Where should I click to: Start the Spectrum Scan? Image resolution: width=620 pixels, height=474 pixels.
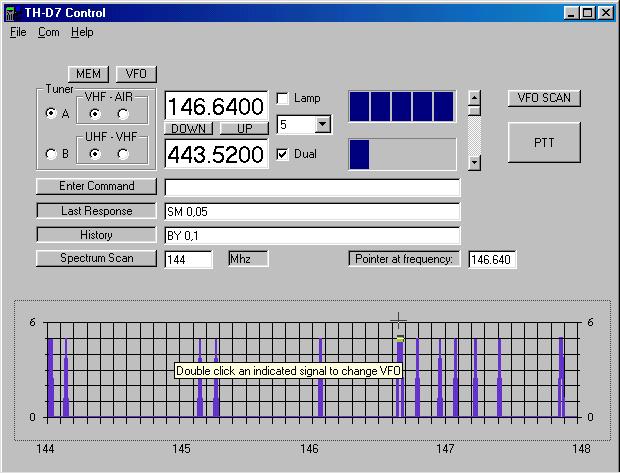[96, 258]
